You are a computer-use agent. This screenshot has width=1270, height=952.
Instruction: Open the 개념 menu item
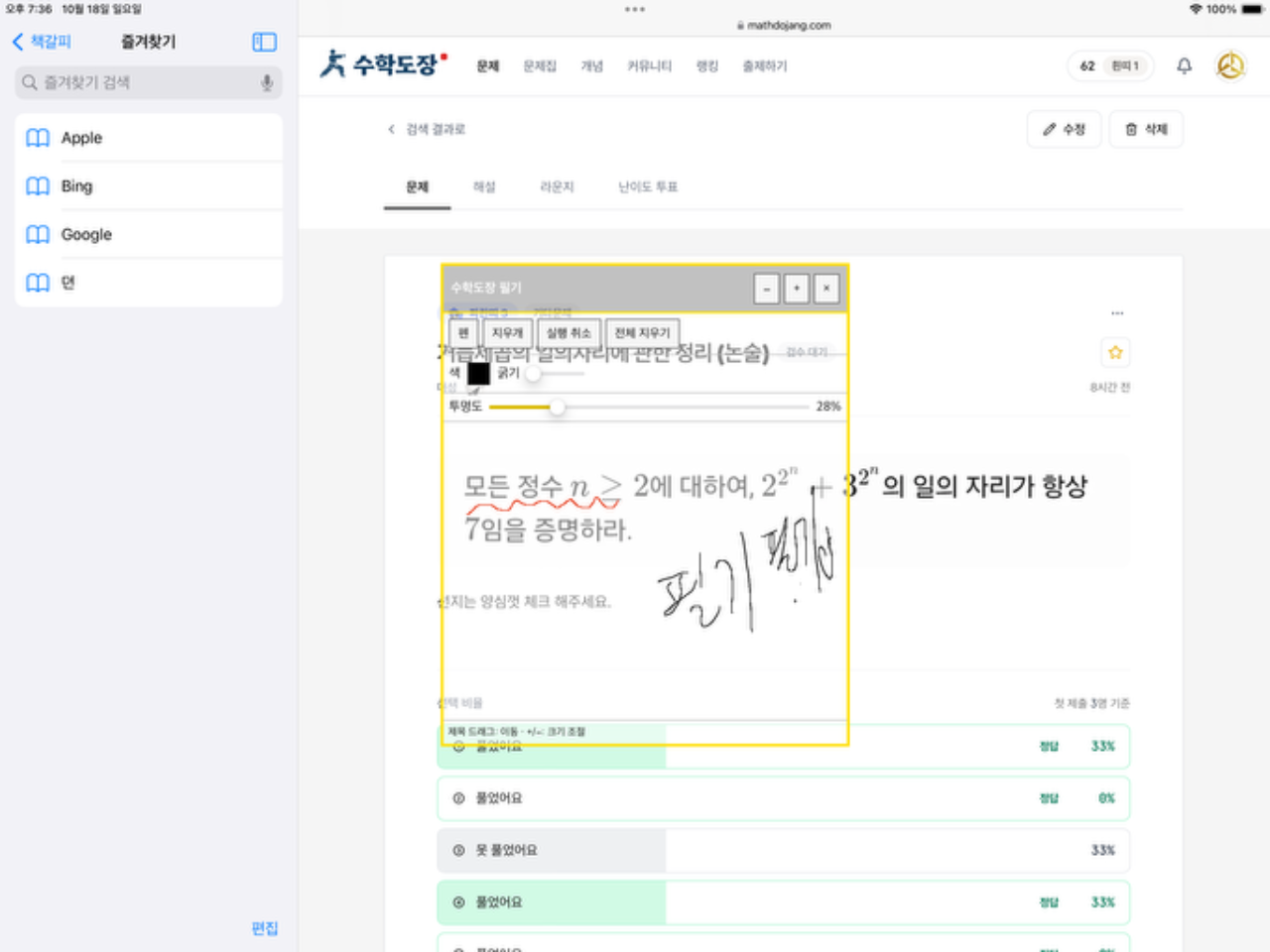pyautogui.click(x=592, y=66)
